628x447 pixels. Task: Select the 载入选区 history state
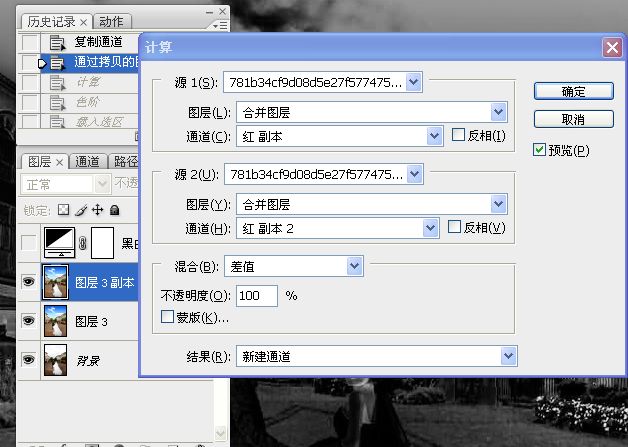(x=99, y=121)
